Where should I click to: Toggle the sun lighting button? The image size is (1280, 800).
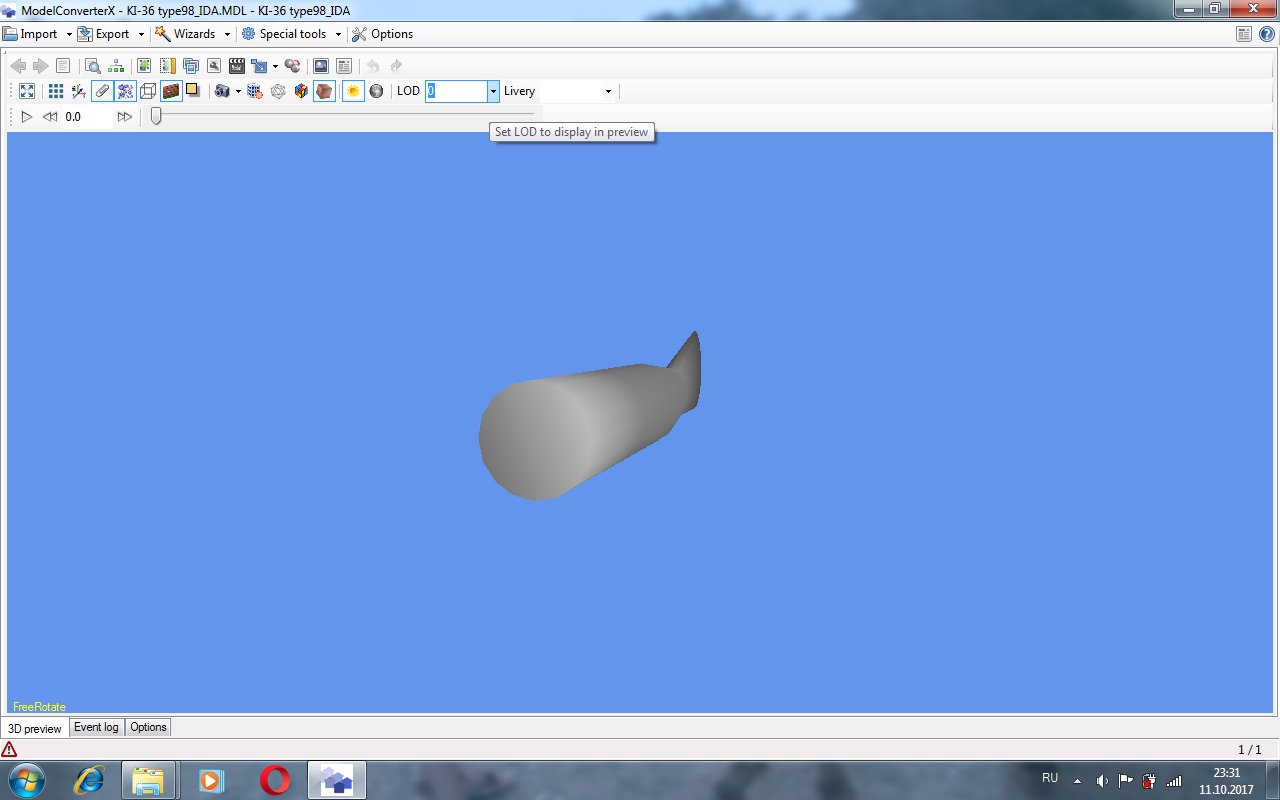[352, 91]
